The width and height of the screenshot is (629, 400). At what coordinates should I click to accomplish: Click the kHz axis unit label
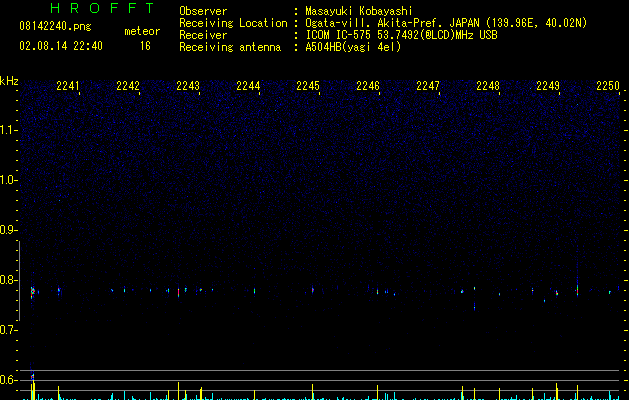tap(9, 81)
